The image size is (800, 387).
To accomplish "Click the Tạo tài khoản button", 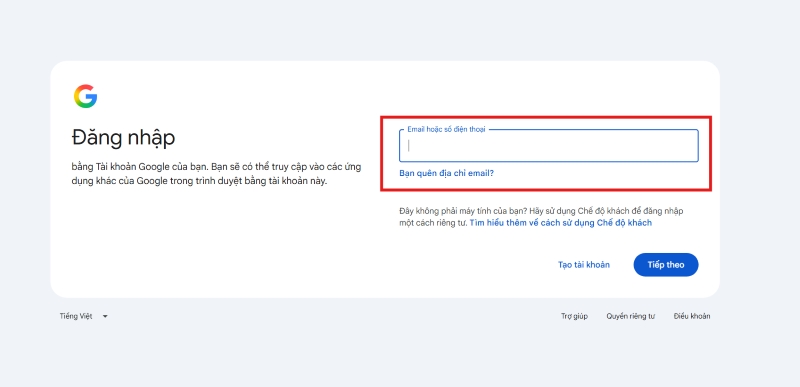I will click(584, 265).
